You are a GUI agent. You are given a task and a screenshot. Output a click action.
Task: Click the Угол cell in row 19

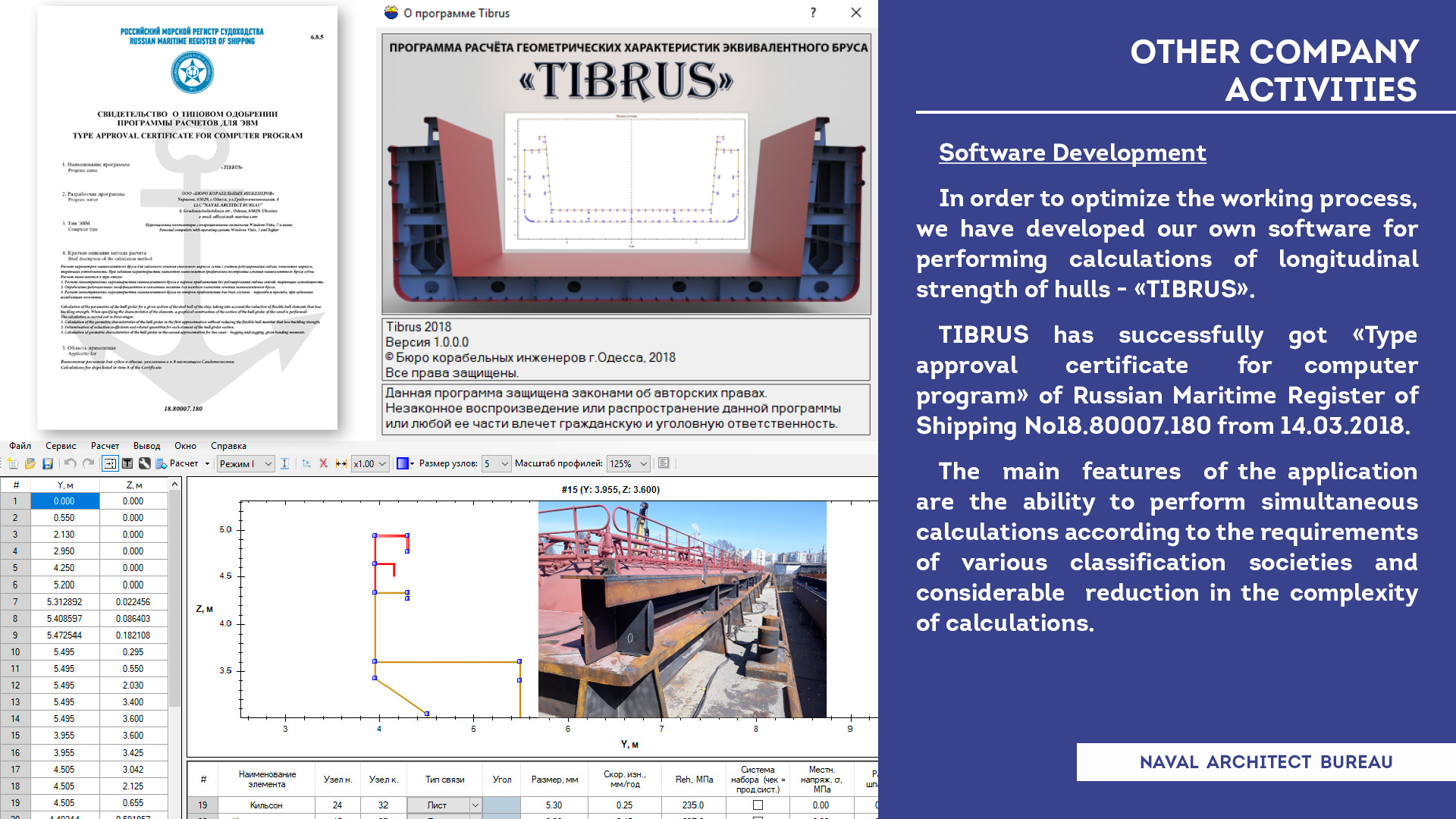(x=501, y=805)
